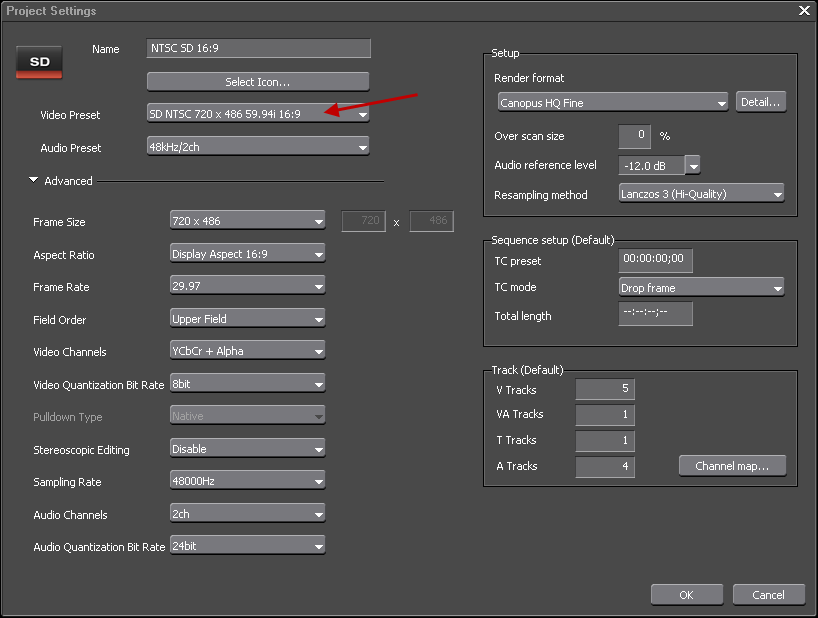Open the Resampling method dropdown
Viewport: 818px width, 618px height.
701,194
